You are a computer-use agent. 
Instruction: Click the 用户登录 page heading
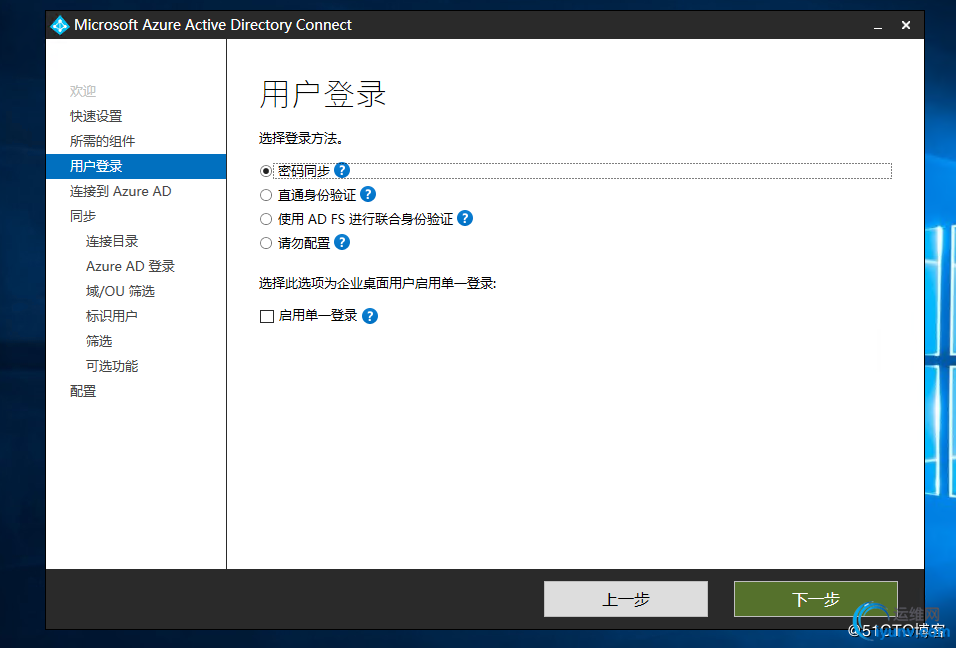(x=323, y=94)
